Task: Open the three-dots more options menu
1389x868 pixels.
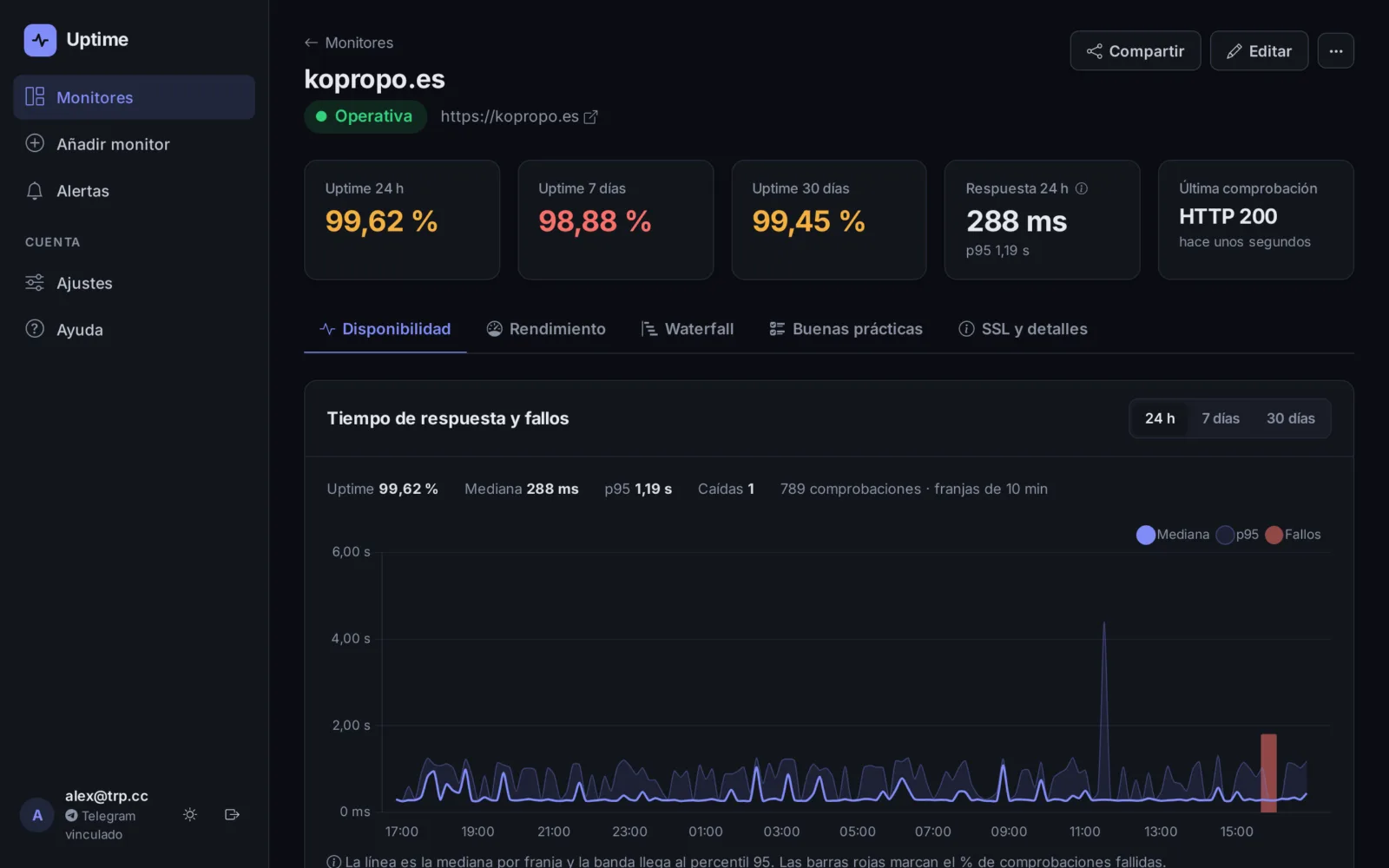Action: pos(1335,51)
